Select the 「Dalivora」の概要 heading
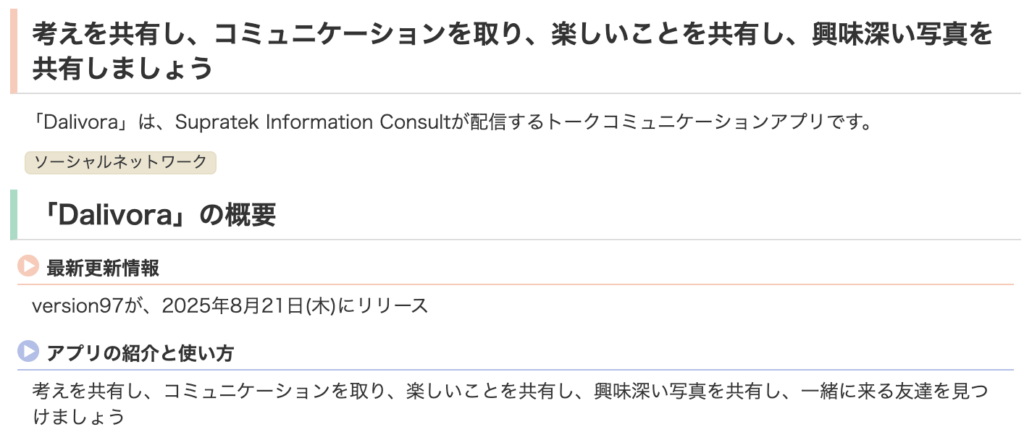This screenshot has height=440, width=1024. (156, 215)
